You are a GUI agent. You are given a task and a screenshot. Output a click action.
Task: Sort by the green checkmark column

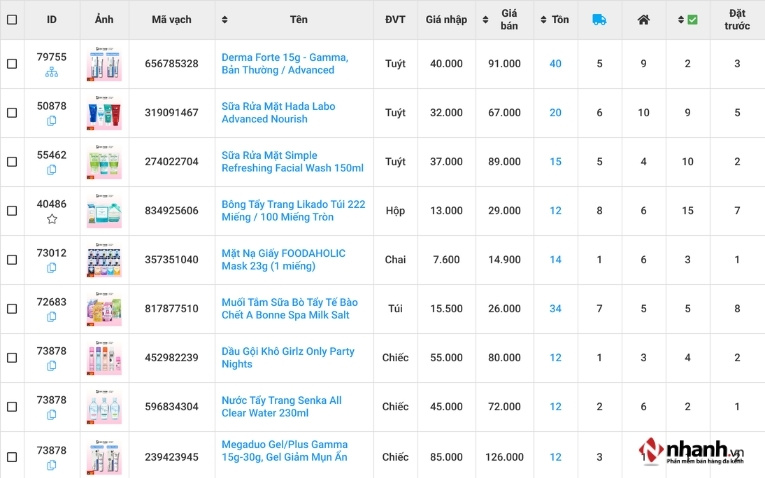click(x=681, y=20)
